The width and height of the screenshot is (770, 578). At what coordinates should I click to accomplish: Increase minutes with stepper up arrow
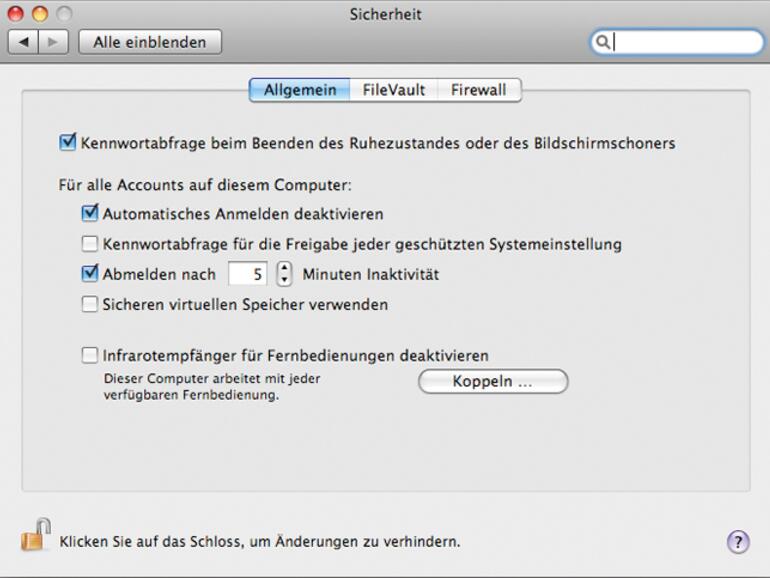(x=284, y=268)
